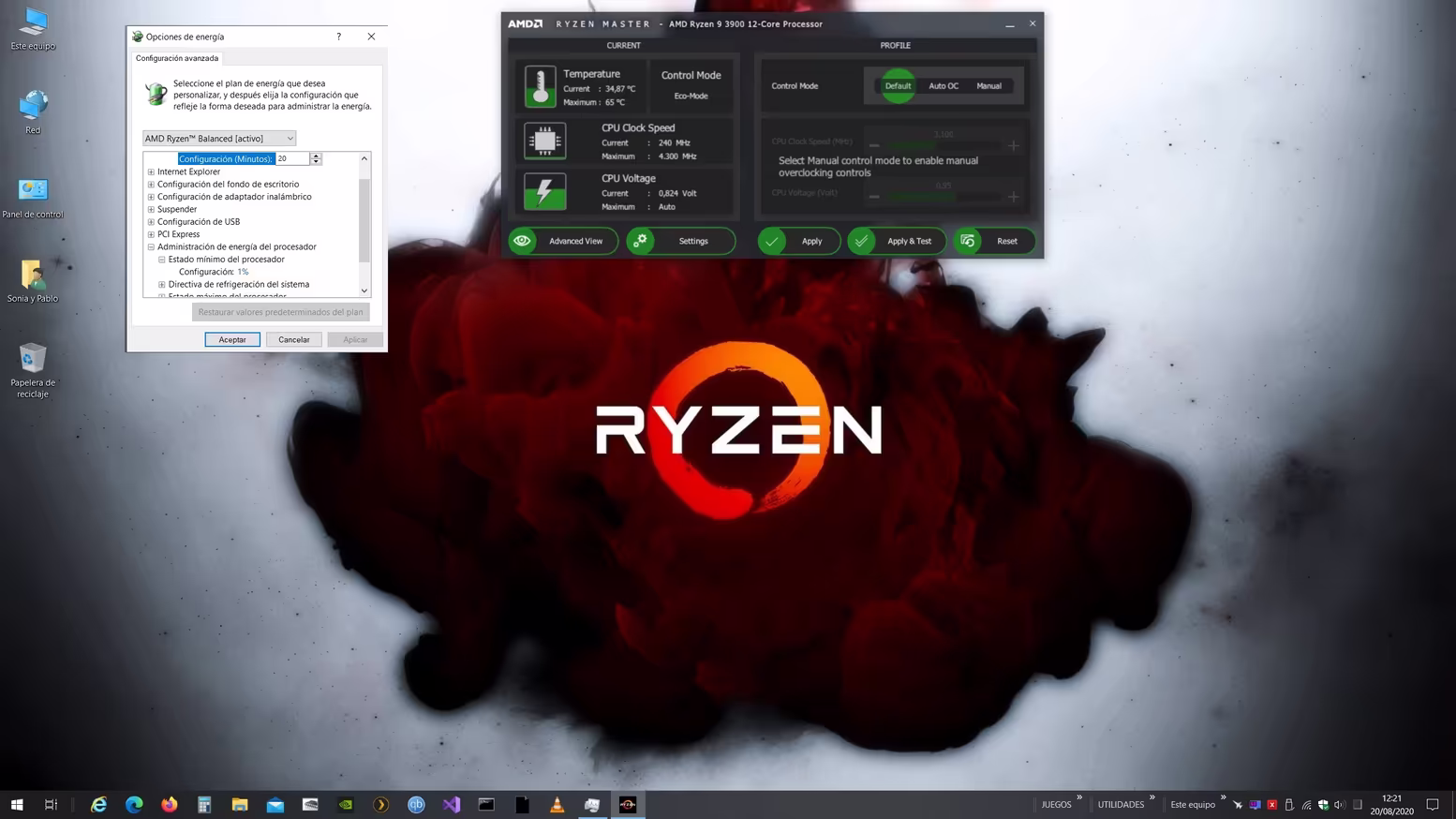Open Plex from the taskbar
This screenshot has width=1456, height=819.
(x=380, y=805)
